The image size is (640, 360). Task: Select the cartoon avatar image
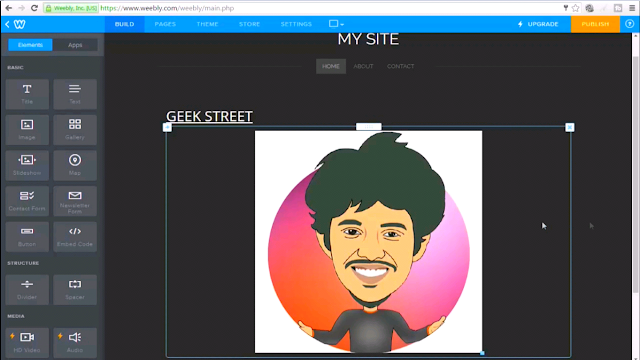tap(368, 242)
